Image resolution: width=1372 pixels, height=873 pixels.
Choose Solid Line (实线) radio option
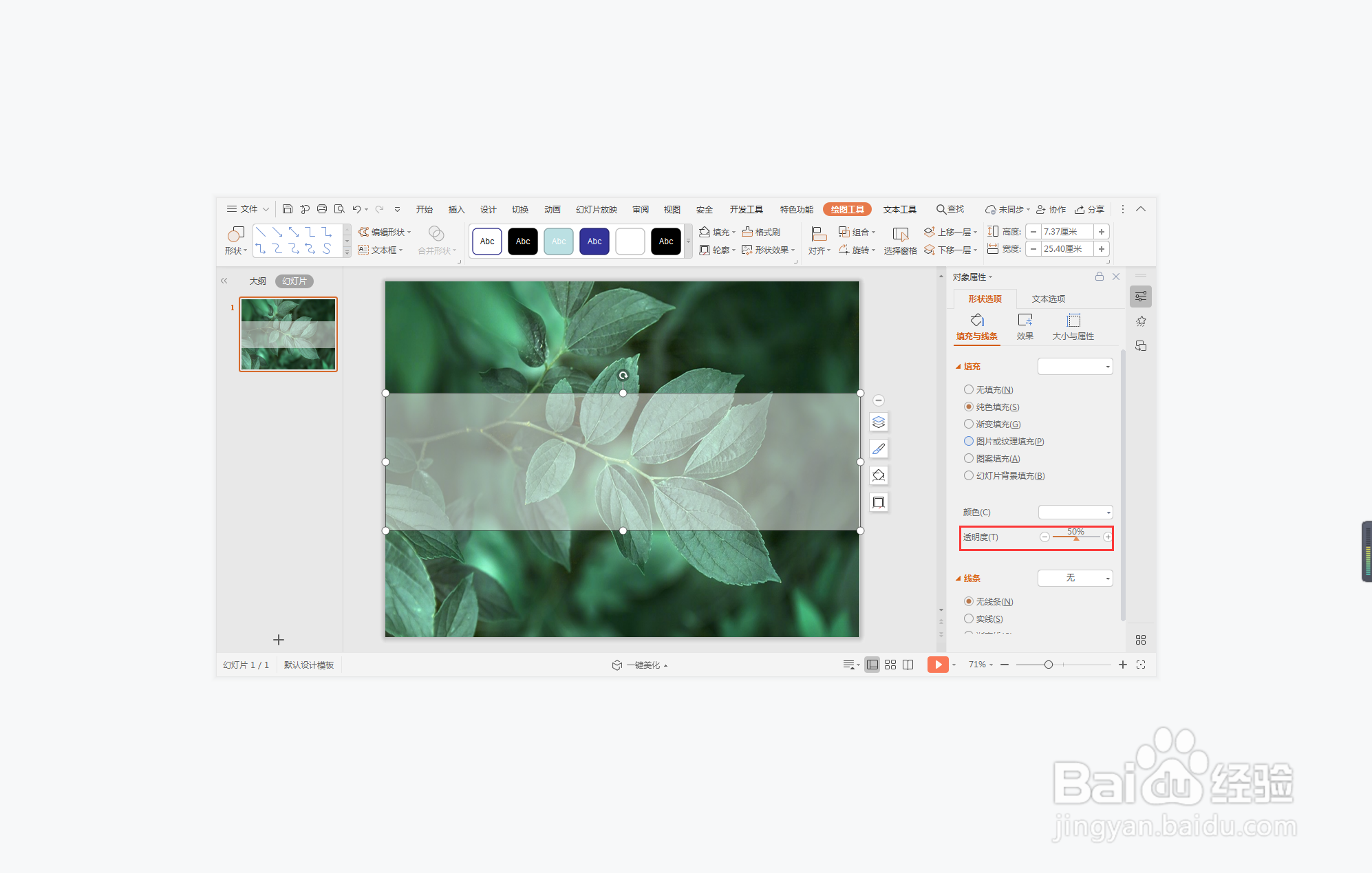click(x=969, y=618)
